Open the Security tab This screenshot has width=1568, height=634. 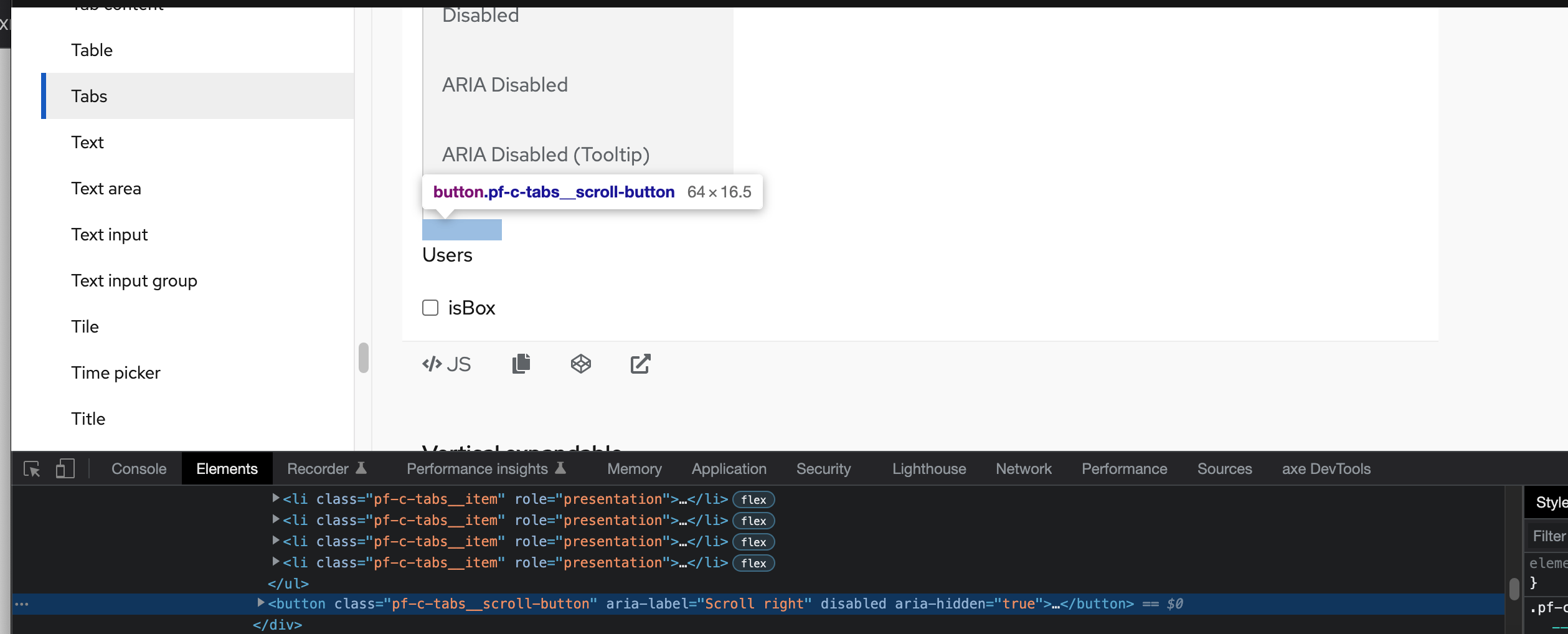click(823, 469)
